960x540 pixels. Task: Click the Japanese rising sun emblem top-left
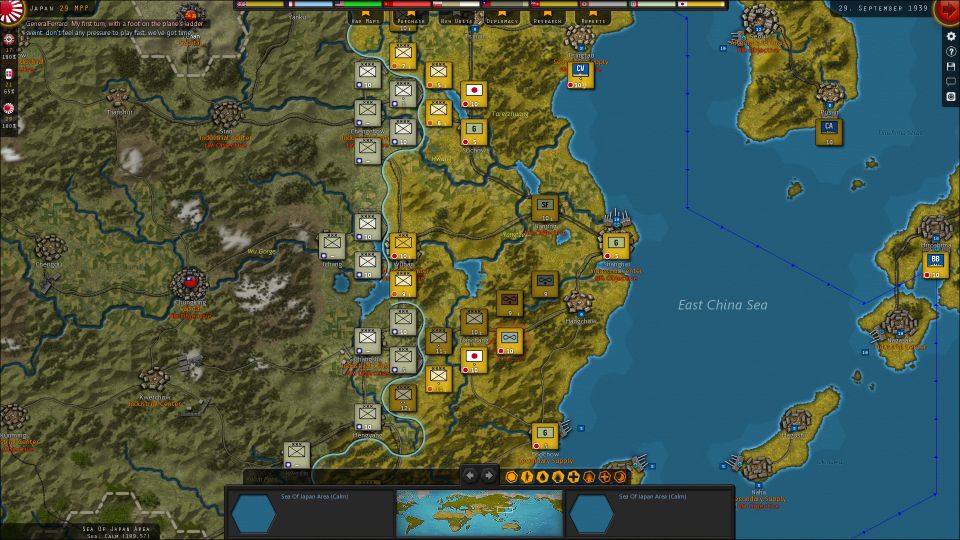pyautogui.click(x=11, y=11)
